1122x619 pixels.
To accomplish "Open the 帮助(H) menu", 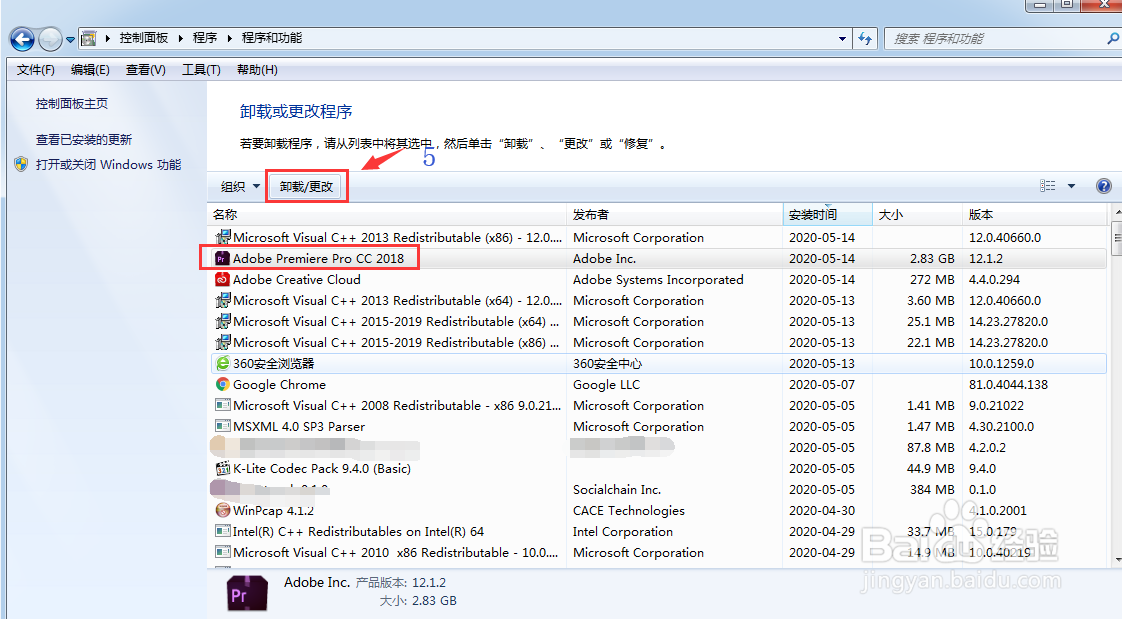I will pos(257,69).
